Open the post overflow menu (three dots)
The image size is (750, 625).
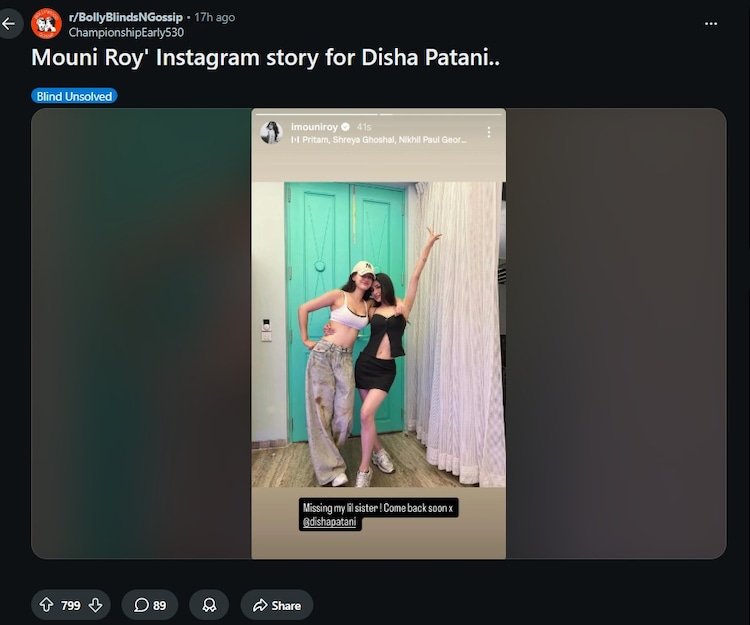click(711, 23)
